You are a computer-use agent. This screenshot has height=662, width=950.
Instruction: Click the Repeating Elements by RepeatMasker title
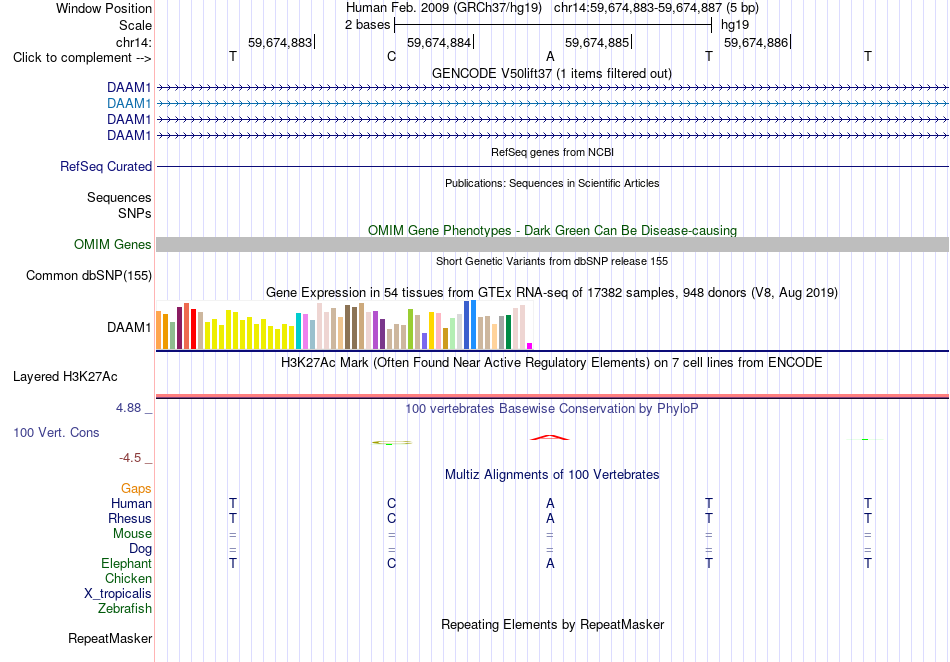click(x=553, y=624)
